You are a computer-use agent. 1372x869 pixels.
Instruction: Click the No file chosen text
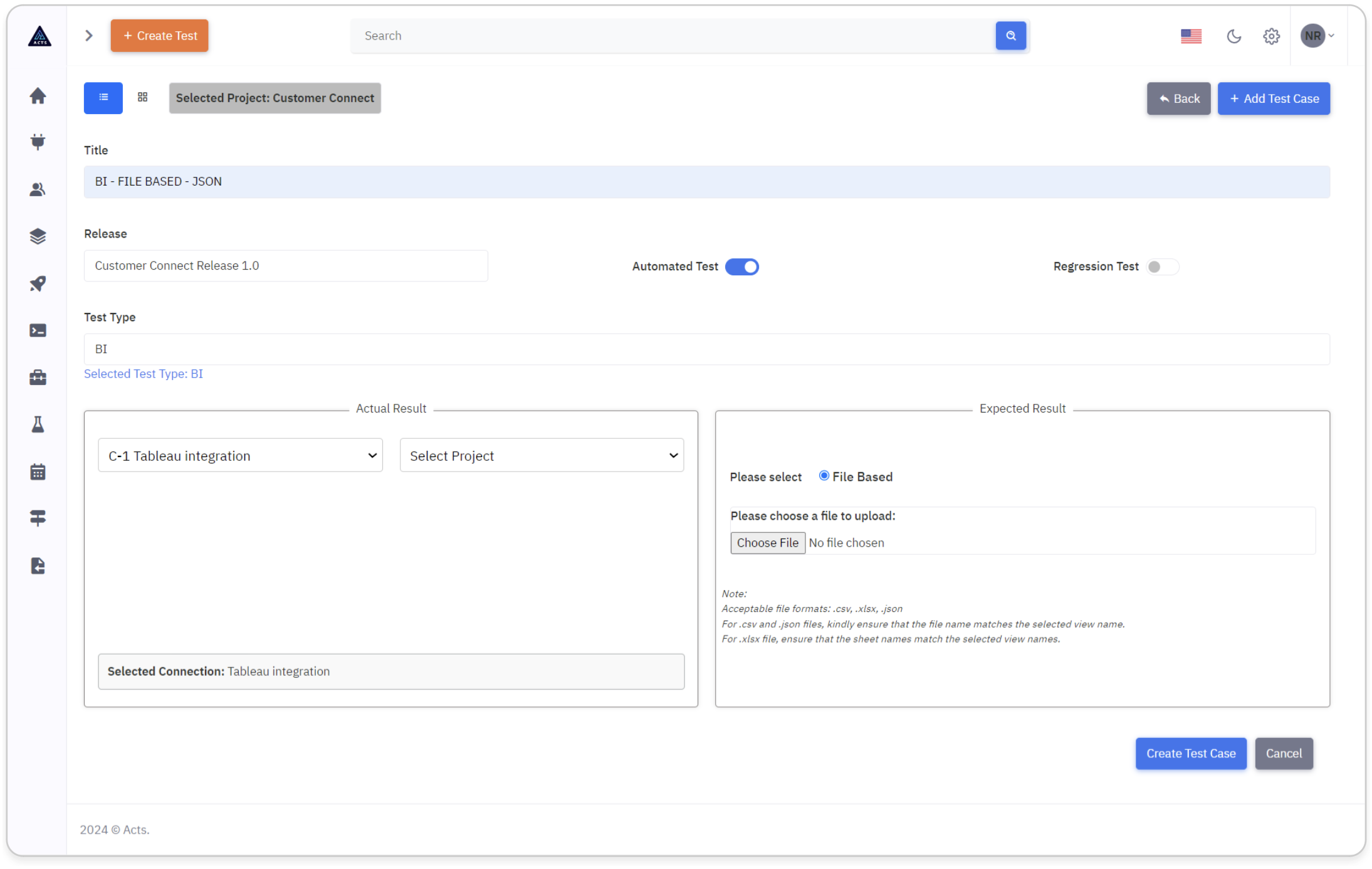pyautogui.click(x=846, y=543)
